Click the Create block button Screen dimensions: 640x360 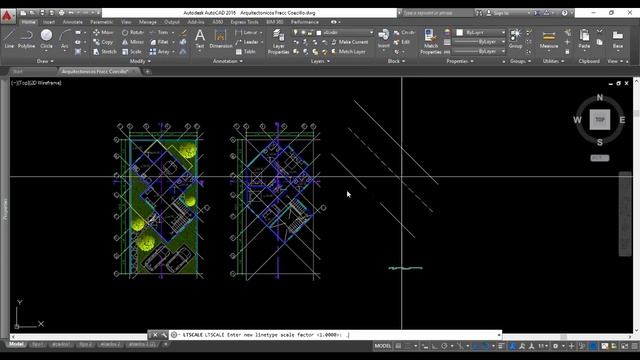pyautogui.click(x=404, y=32)
